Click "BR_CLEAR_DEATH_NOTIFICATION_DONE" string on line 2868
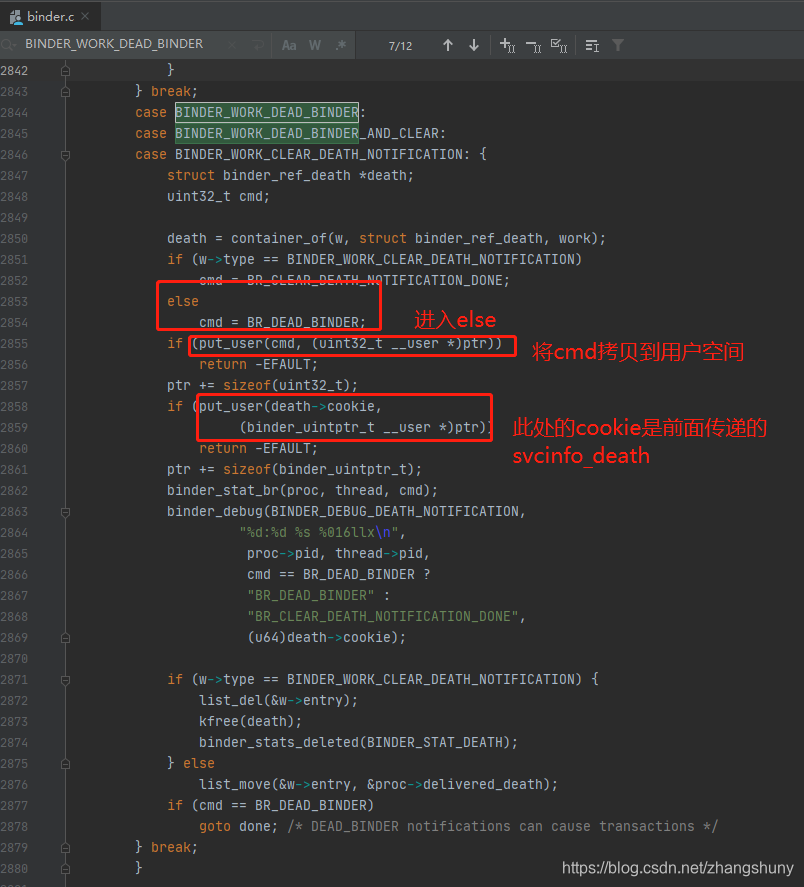 382,617
